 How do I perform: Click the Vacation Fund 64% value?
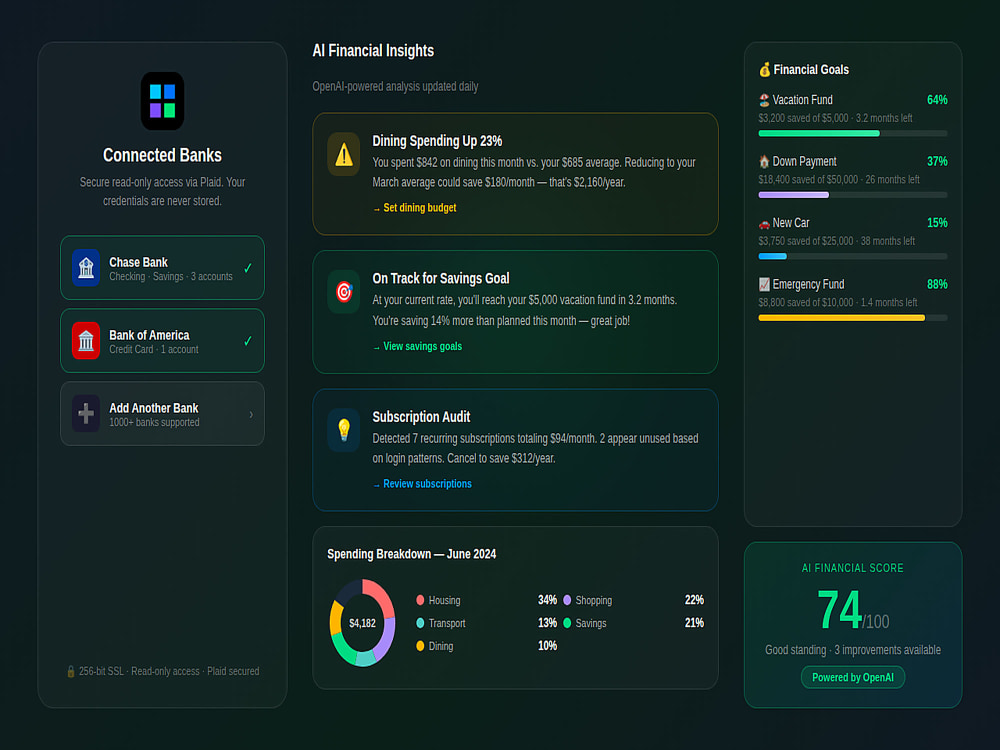click(x=937, y=100)
